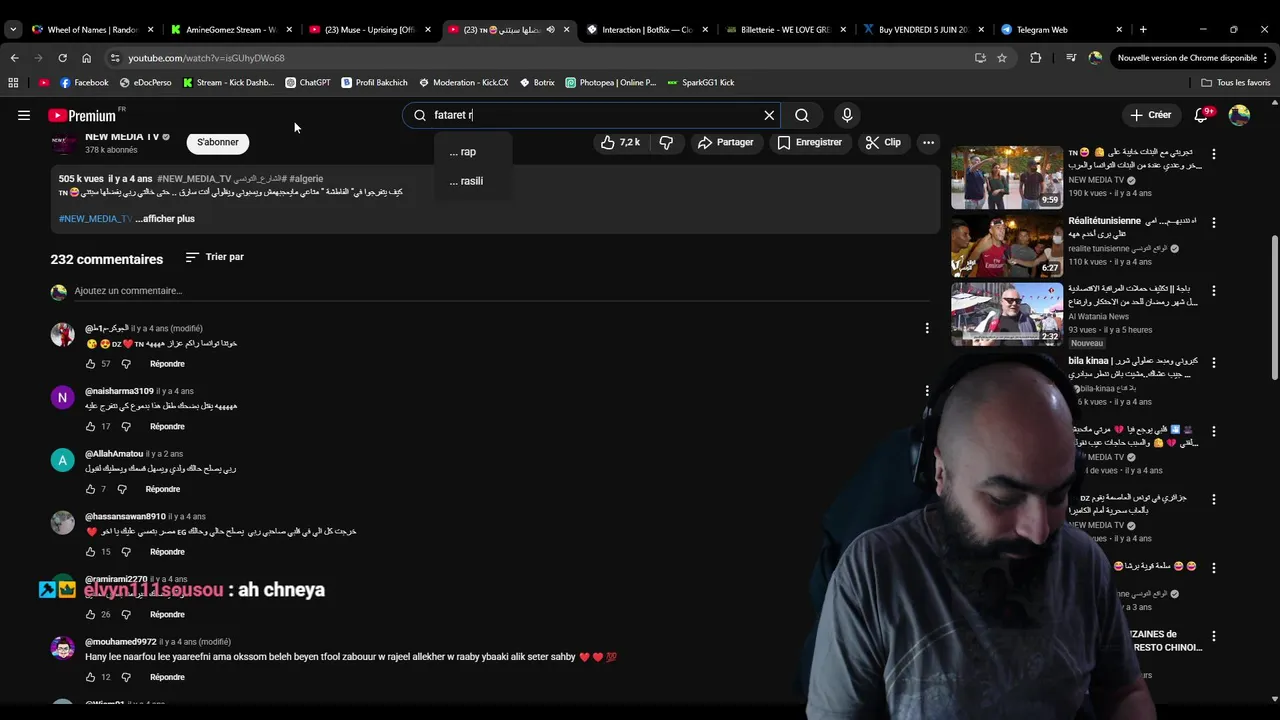This screenshot has width=1280, height=720.
Task: Open the 6:27 suggested video thumbnail
Action: click(x=1007, y=245)
